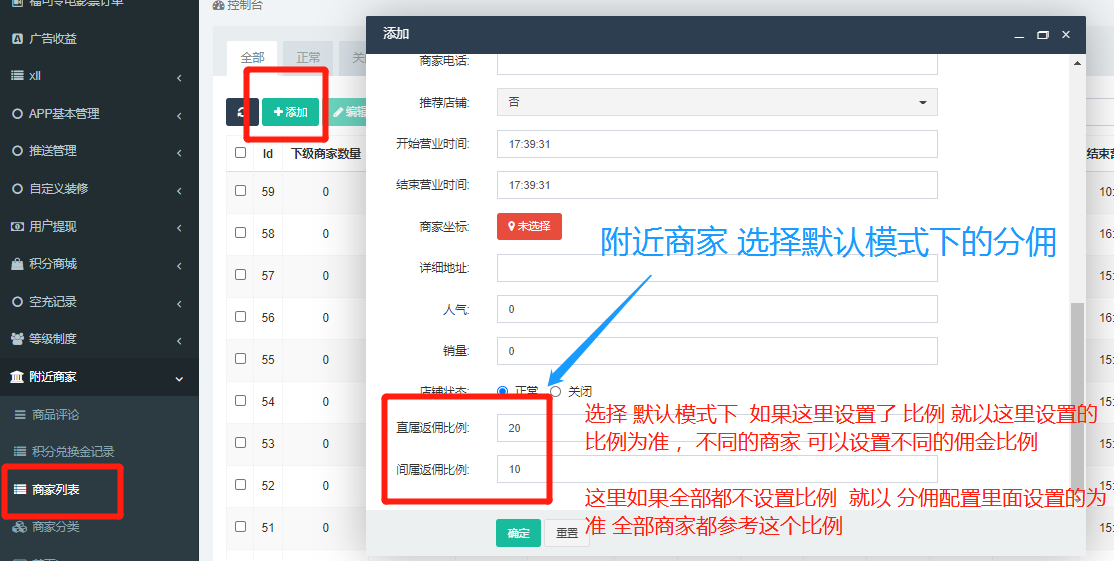1114x561 pixels.
Task: Expand the 空充记录 menu chevron
Action: [x=179, y=303]
